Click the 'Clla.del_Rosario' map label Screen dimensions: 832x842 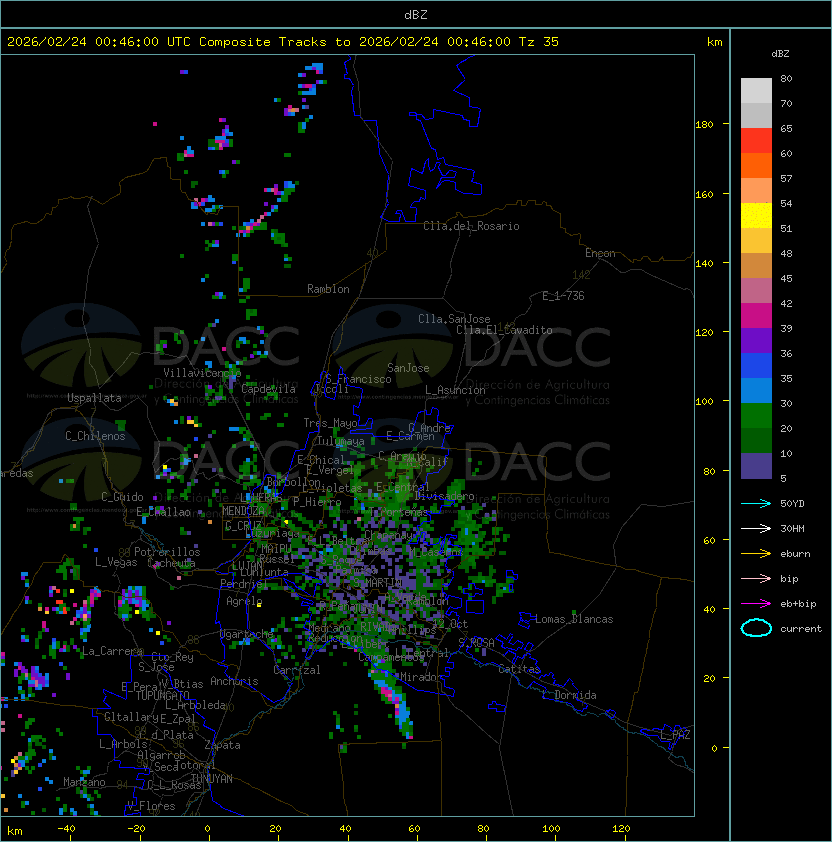[x=471, y=226]
